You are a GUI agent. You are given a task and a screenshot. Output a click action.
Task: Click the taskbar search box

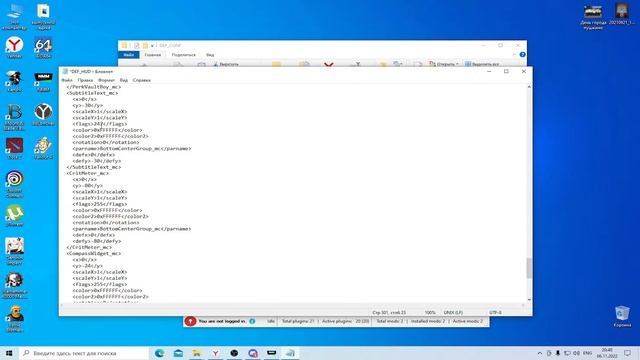pyautogui.click(x=84, y=353)
